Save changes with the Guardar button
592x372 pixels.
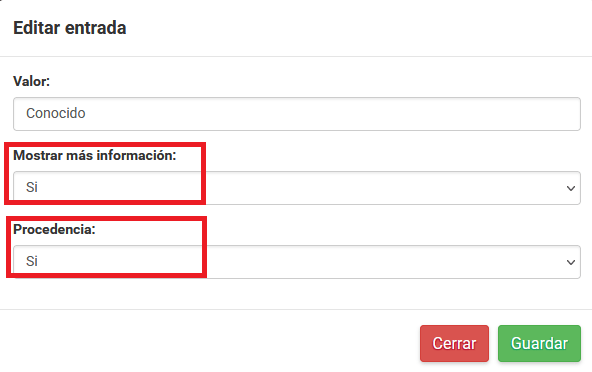[539, 343]
